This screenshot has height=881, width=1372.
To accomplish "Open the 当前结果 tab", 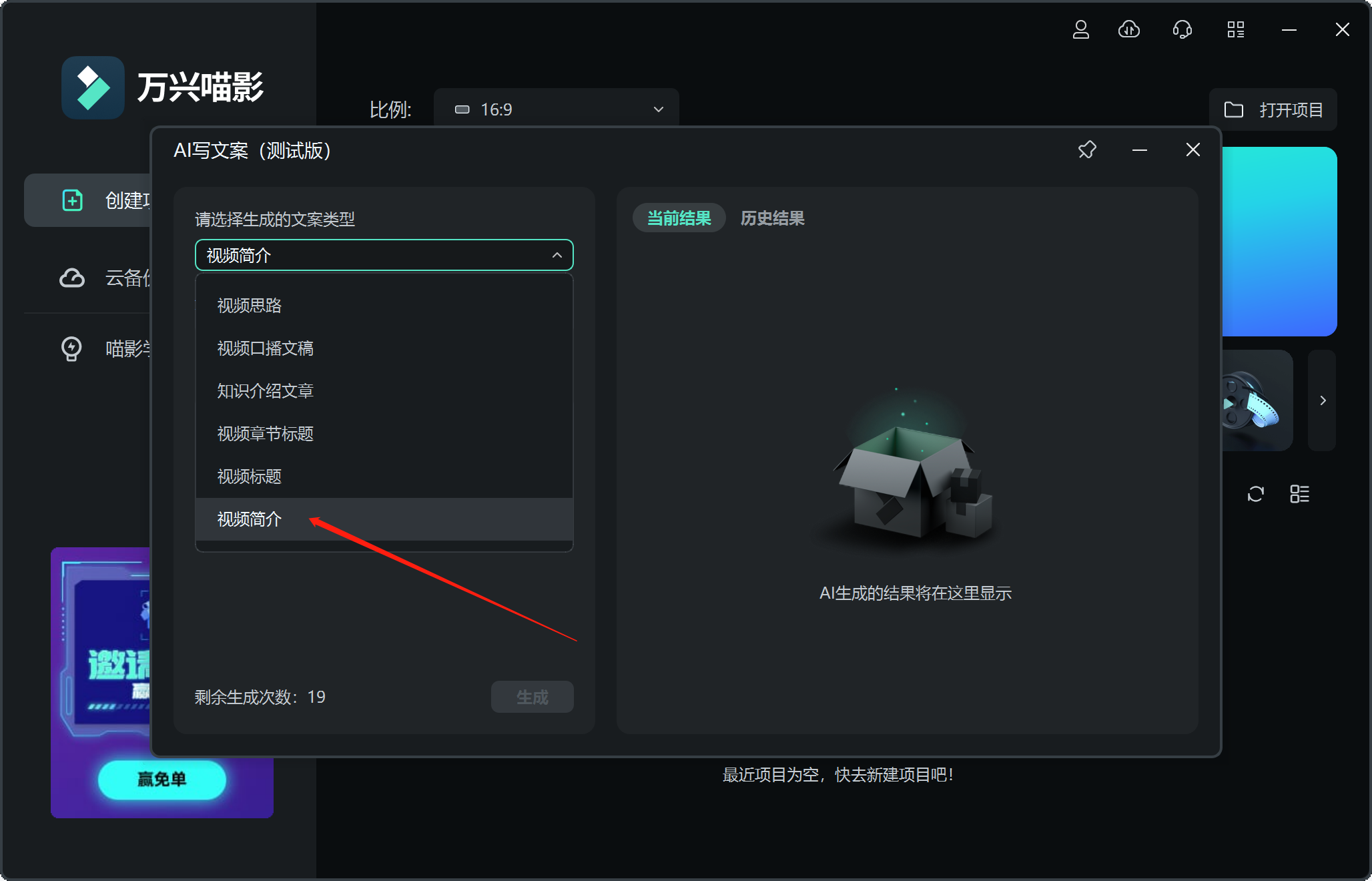I will [x=679, y=218].
